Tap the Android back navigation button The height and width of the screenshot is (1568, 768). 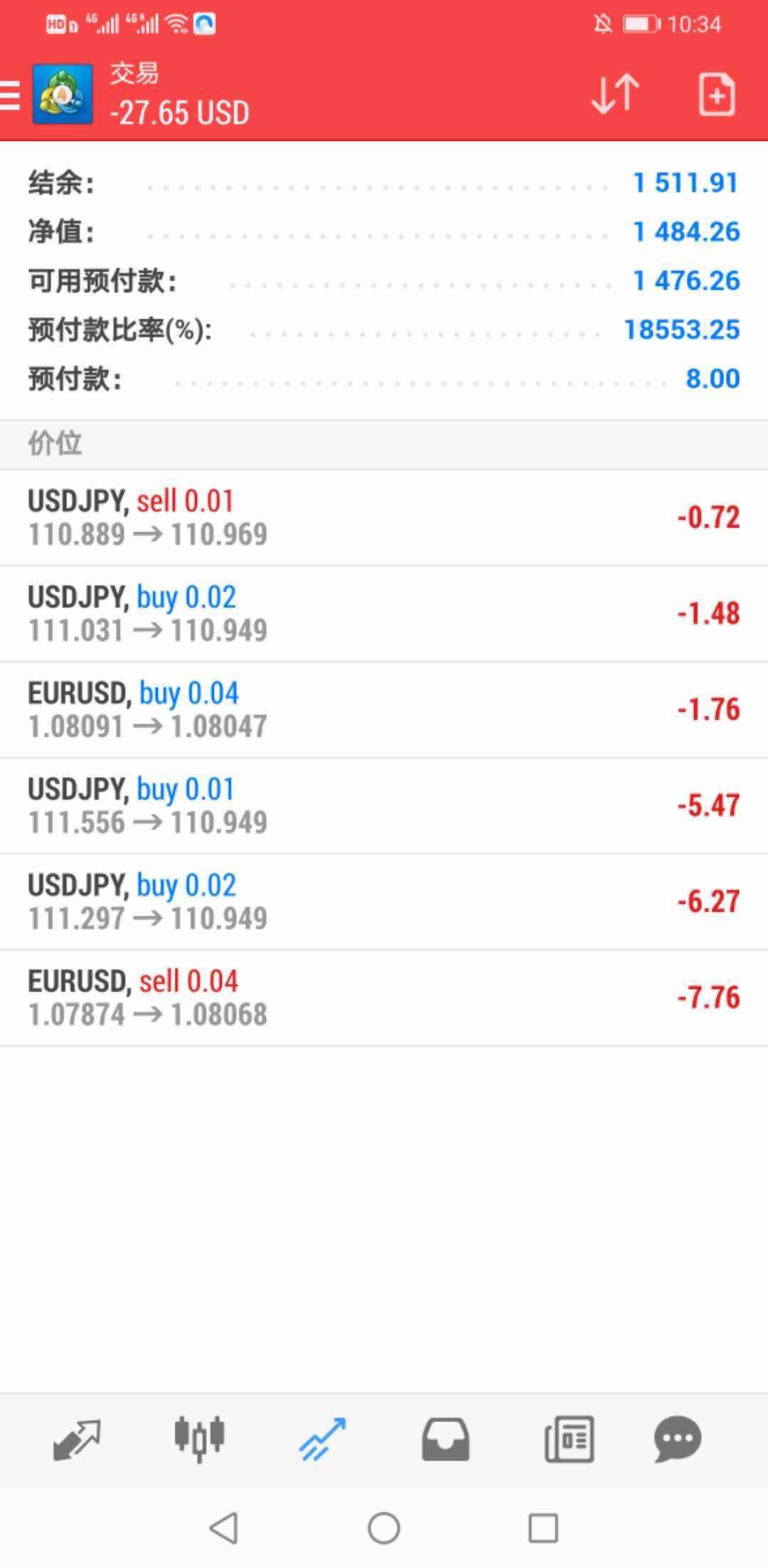[x=224, y=1527]
